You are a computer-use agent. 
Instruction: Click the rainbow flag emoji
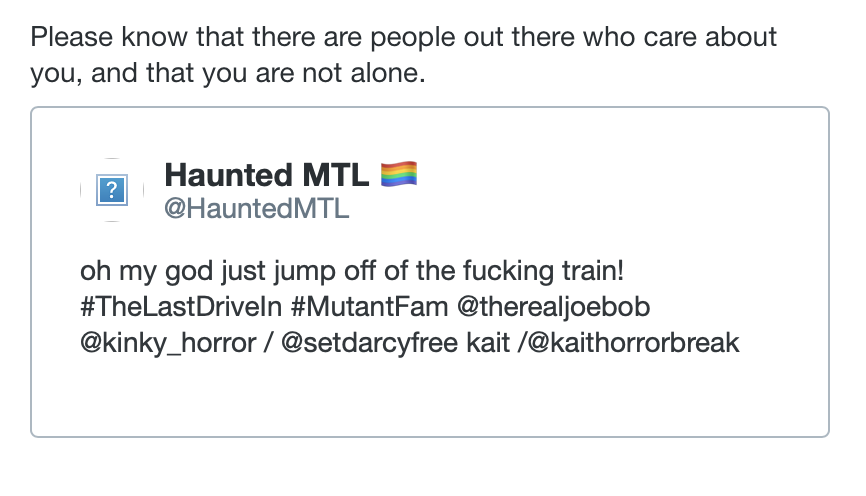[399, 175]
